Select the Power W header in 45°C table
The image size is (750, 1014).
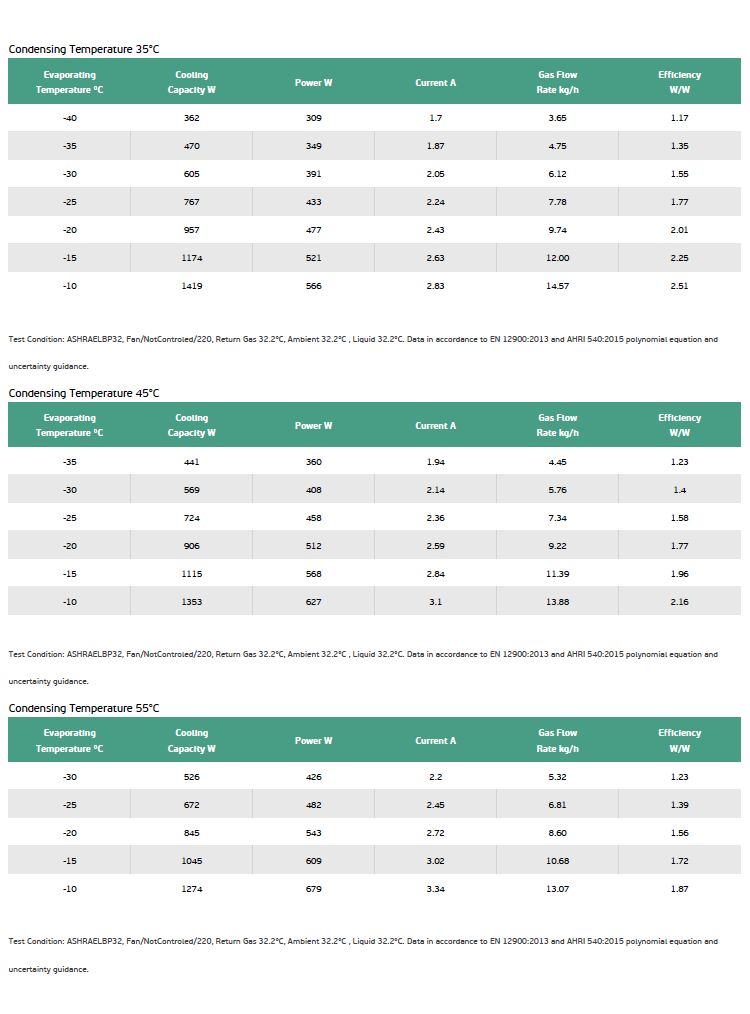tap(314, 426)
